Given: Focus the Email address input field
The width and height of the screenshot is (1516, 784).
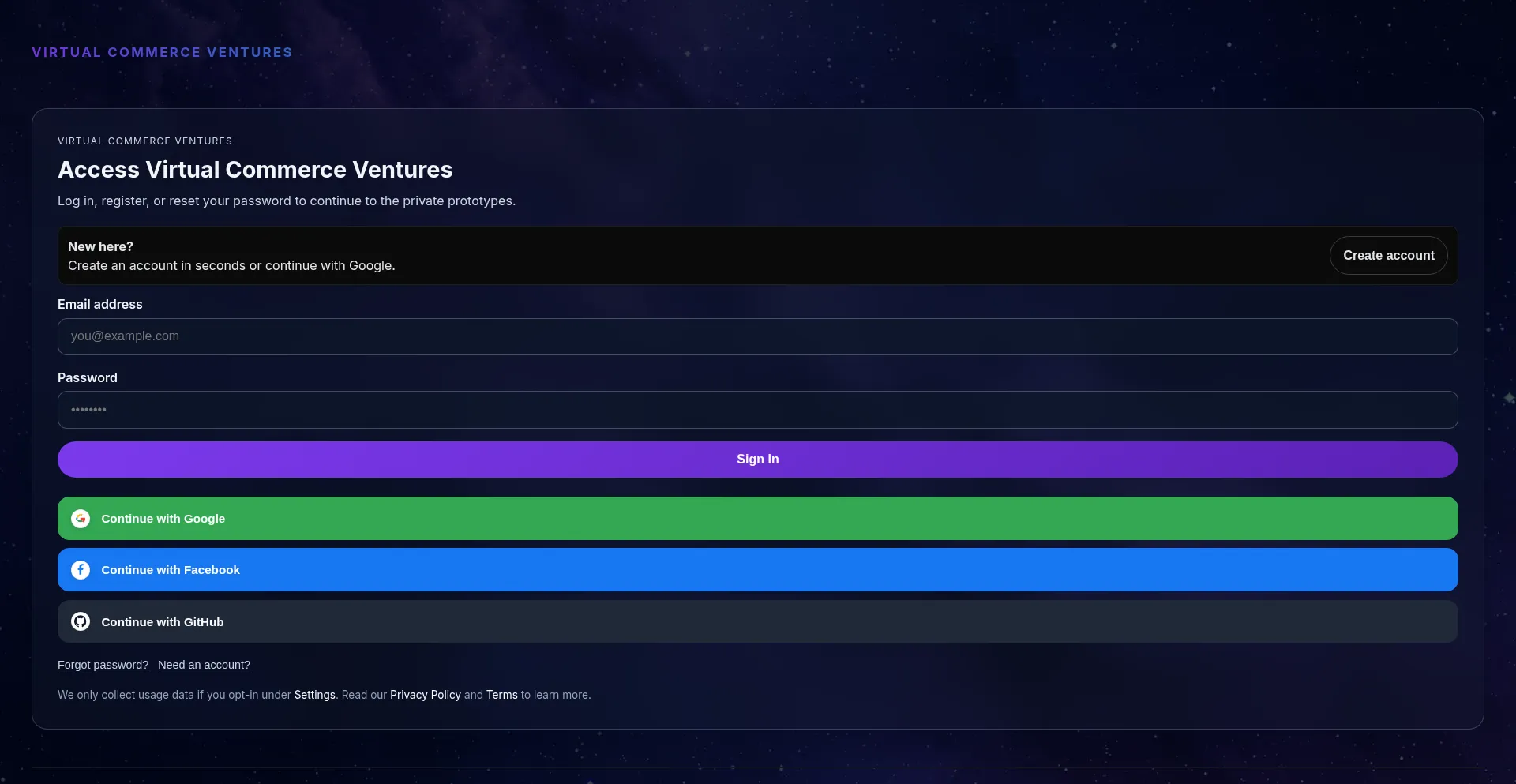Looking at the screenshot, I should 757,336.
